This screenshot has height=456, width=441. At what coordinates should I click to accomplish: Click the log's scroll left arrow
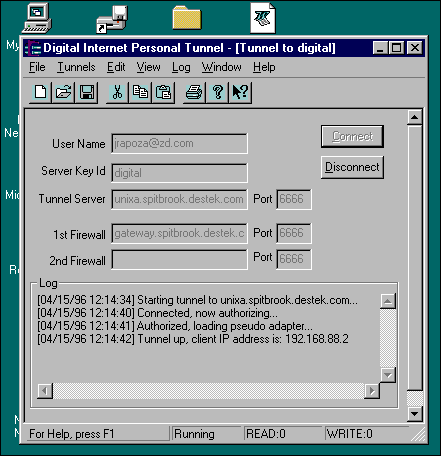[45, 391]
